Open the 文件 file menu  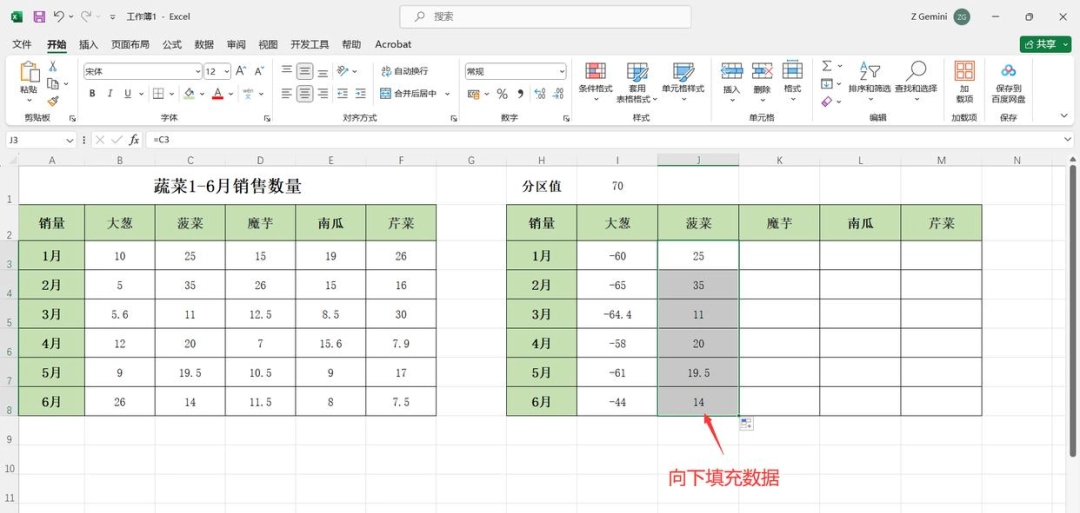coord(22,44)
